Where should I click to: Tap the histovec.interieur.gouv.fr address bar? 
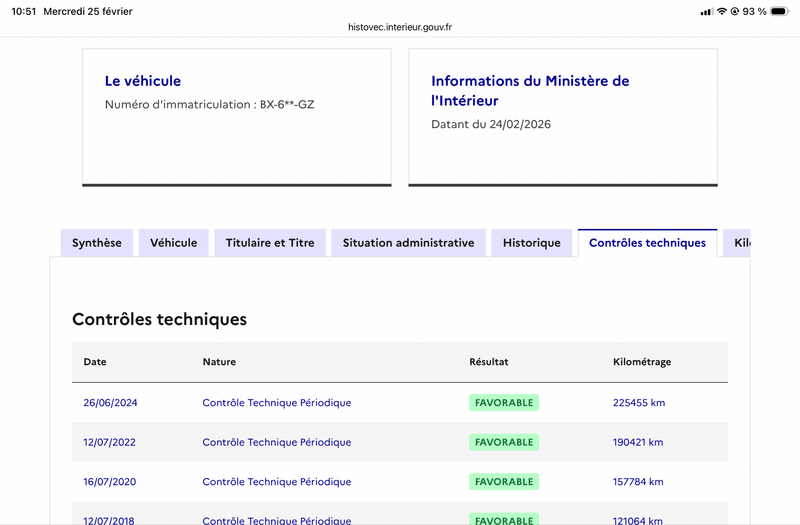(x=400, y=28)
